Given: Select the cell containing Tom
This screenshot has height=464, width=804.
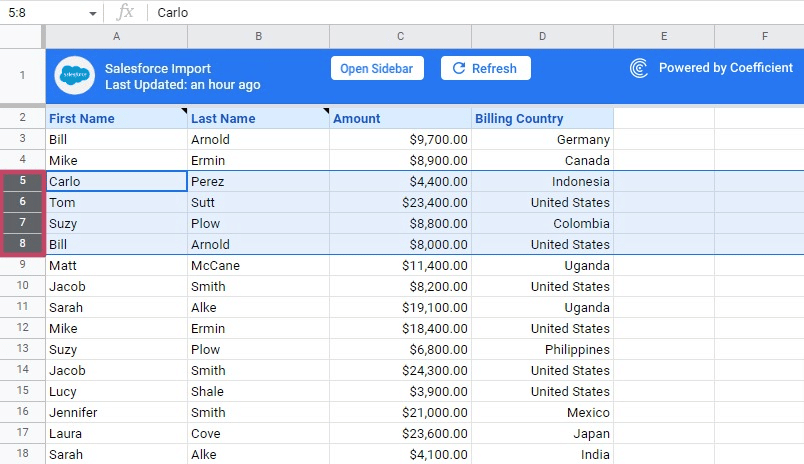Looking at the screenshot, I should [x=116, y=203].
